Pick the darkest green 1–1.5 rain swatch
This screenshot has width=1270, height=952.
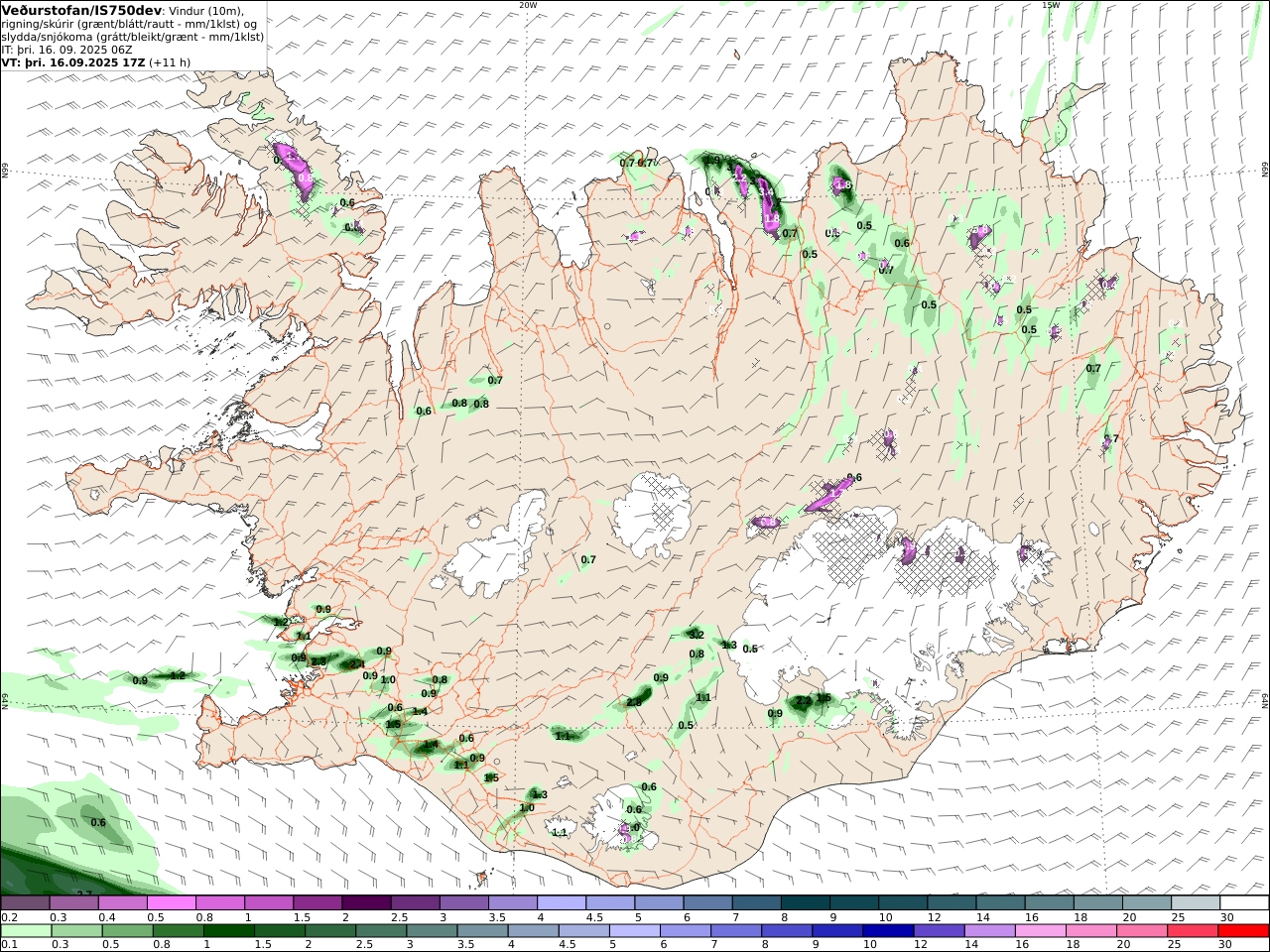click(229, 930)
